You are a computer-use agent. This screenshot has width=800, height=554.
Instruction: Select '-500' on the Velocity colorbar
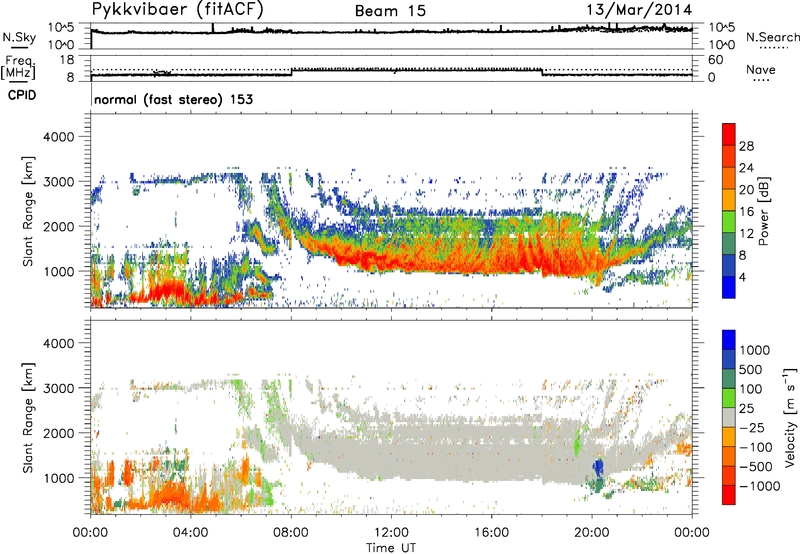(x=755, y=467)
